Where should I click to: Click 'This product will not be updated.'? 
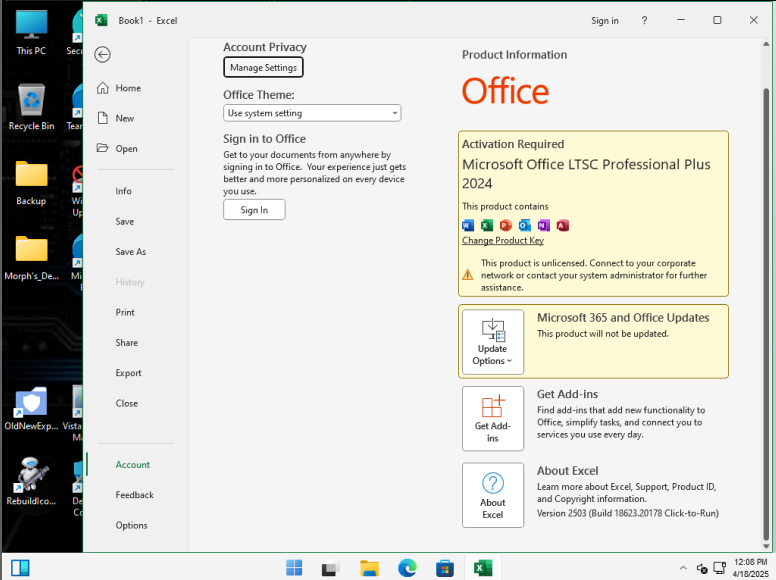click(x=603, y=334)
